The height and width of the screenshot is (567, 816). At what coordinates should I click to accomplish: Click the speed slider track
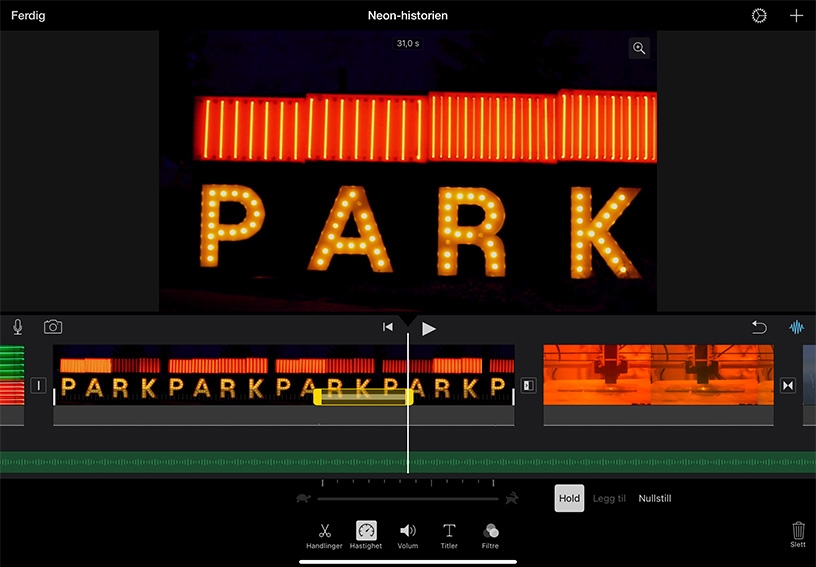pos(408,498)
